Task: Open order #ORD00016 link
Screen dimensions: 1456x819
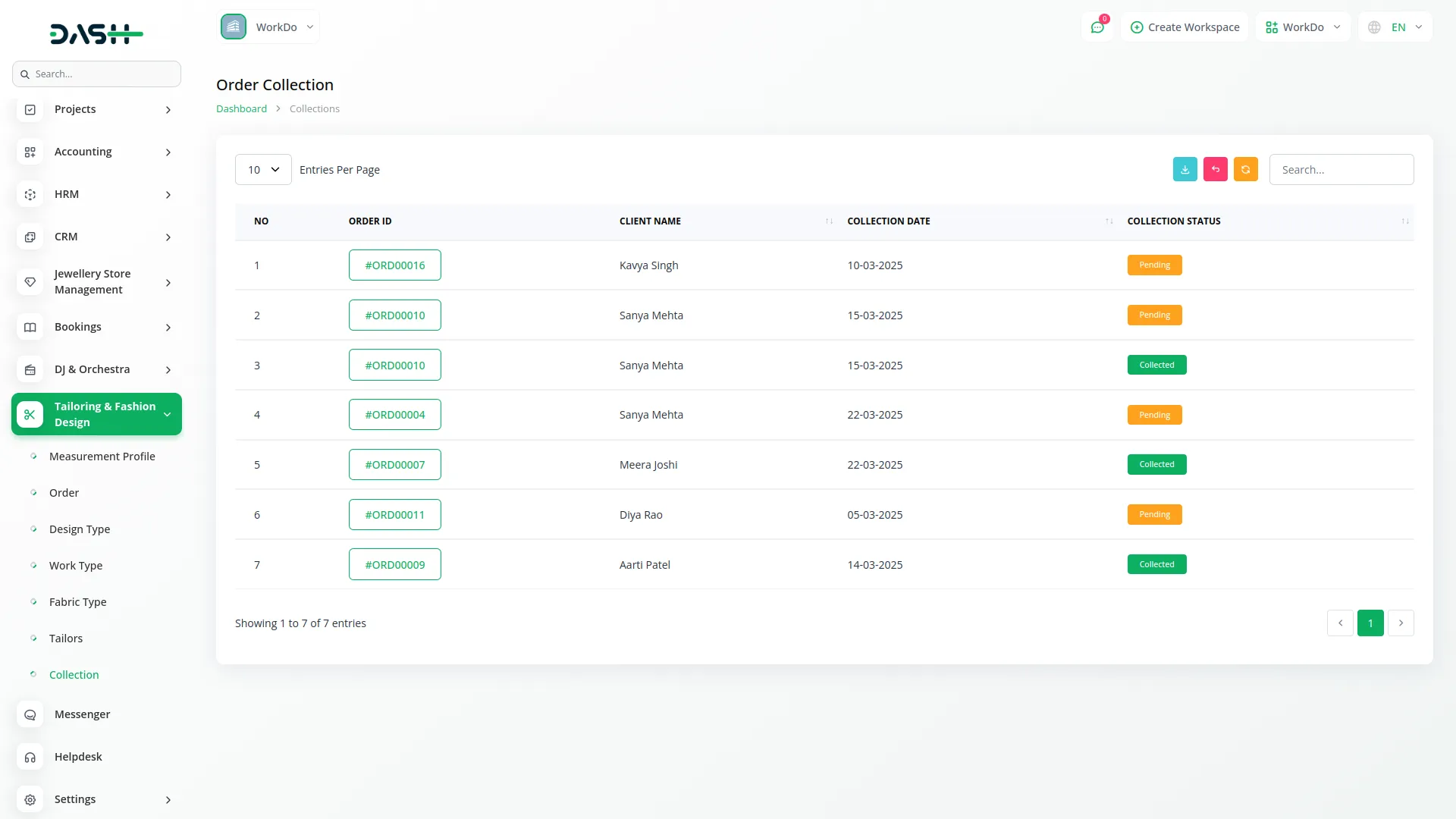Action: point(395,265)
